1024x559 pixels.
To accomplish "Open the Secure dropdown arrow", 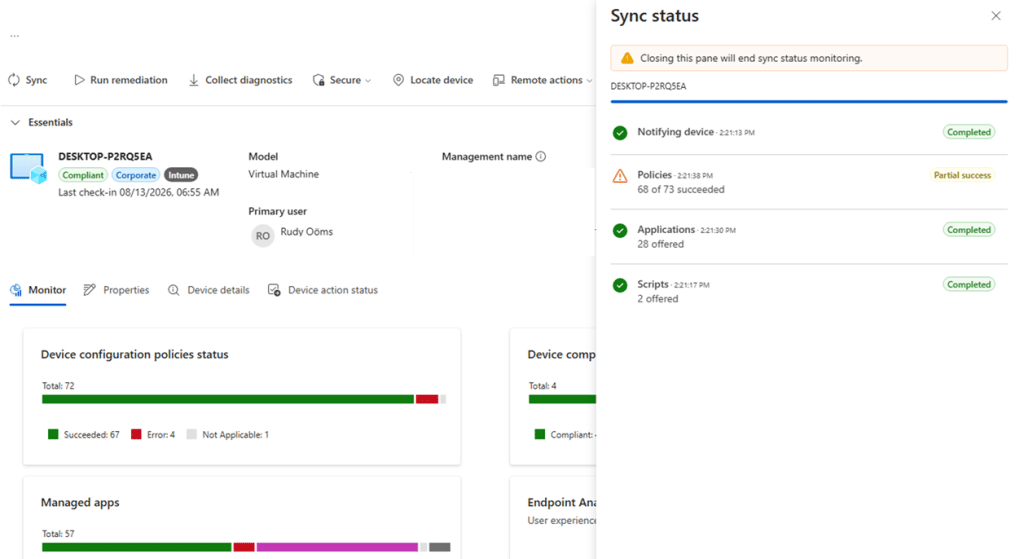I will [368, 80].
